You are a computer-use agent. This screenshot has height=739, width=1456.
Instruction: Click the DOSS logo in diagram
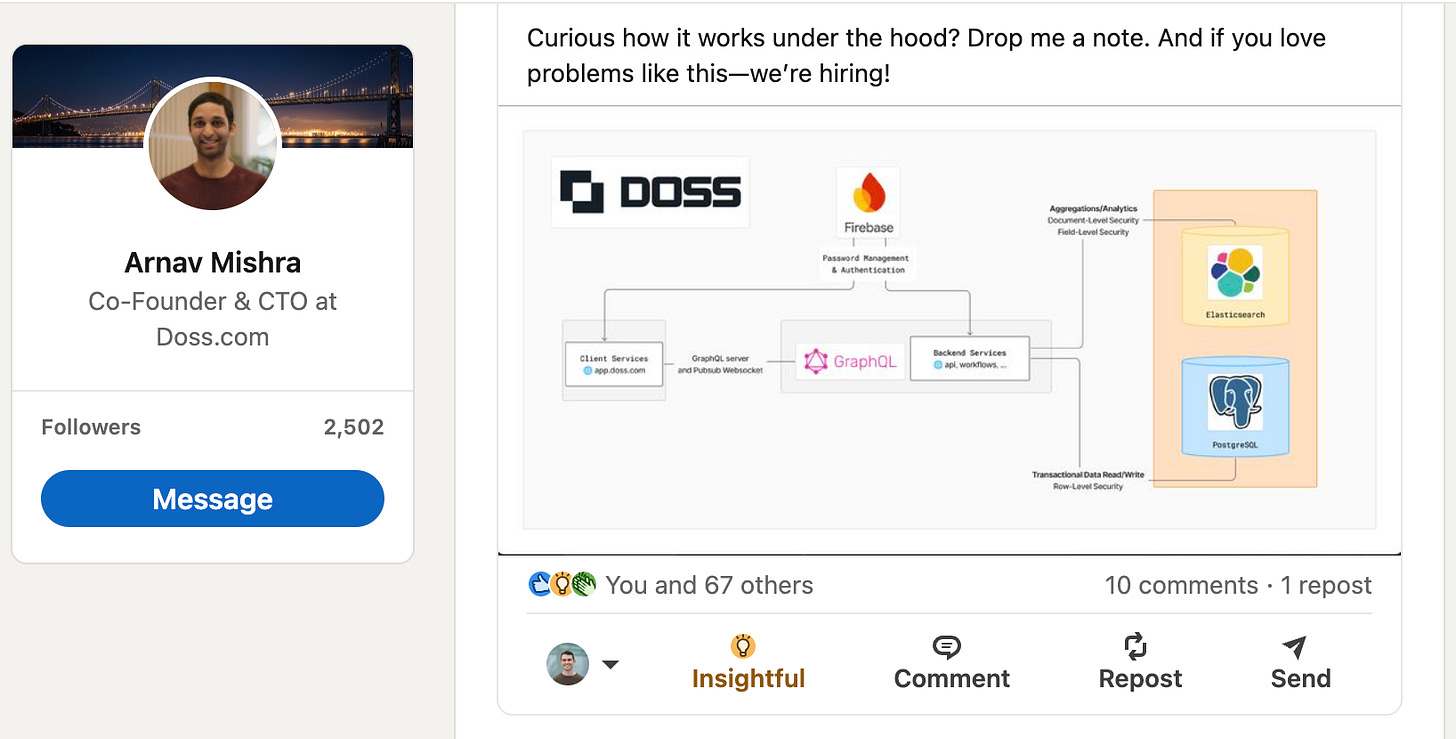point(650,192)
